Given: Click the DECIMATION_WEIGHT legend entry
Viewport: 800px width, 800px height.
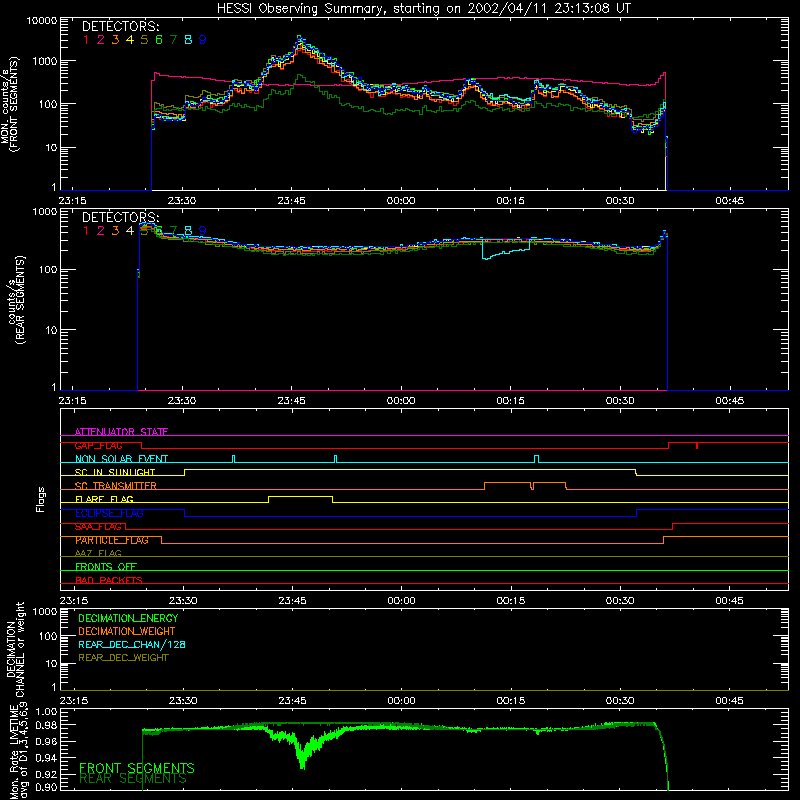Looking at the screenshot, I should (x=127, y=631).
